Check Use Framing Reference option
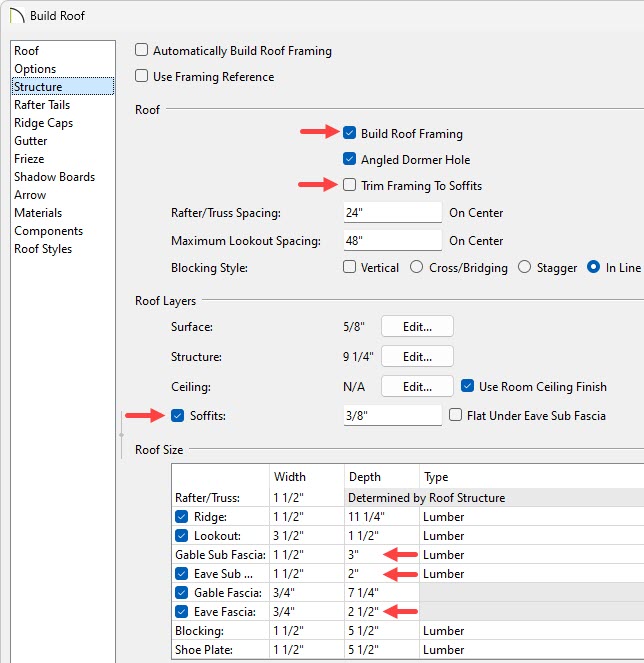This screenshot has width=644, height=663. click(141, 76)
